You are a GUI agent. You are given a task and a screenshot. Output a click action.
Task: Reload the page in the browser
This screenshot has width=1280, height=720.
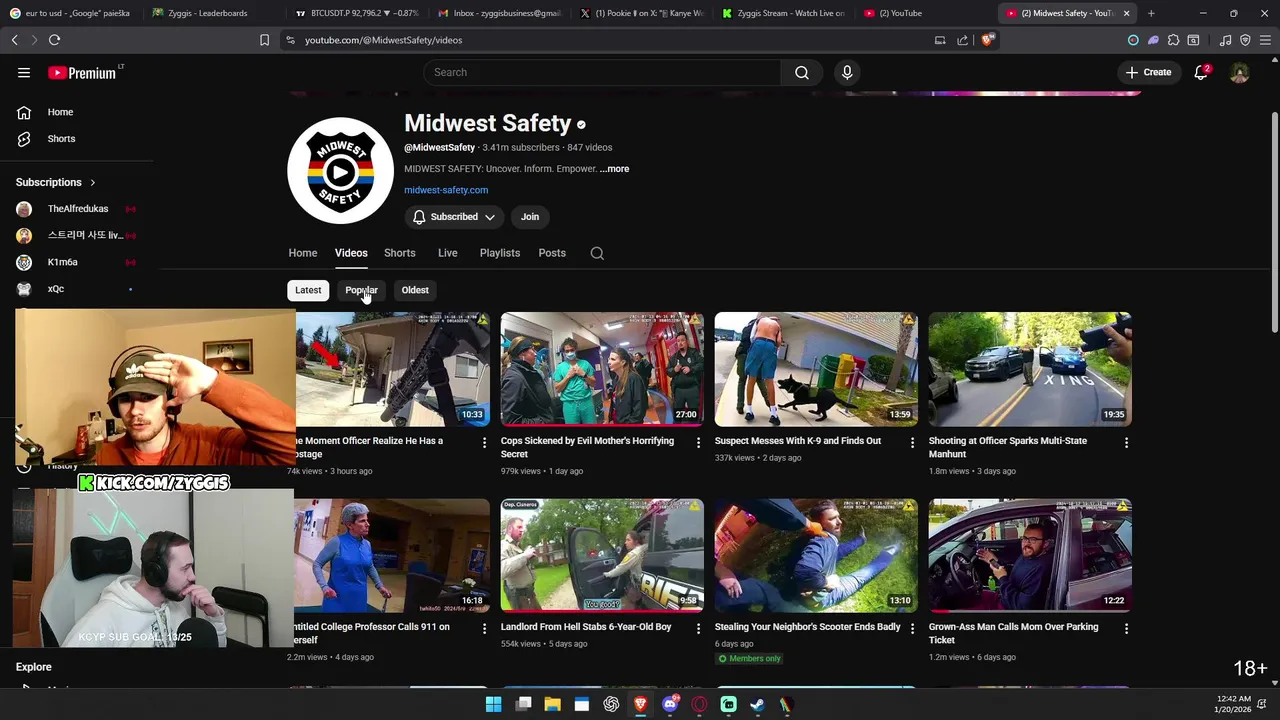(54, 40)
